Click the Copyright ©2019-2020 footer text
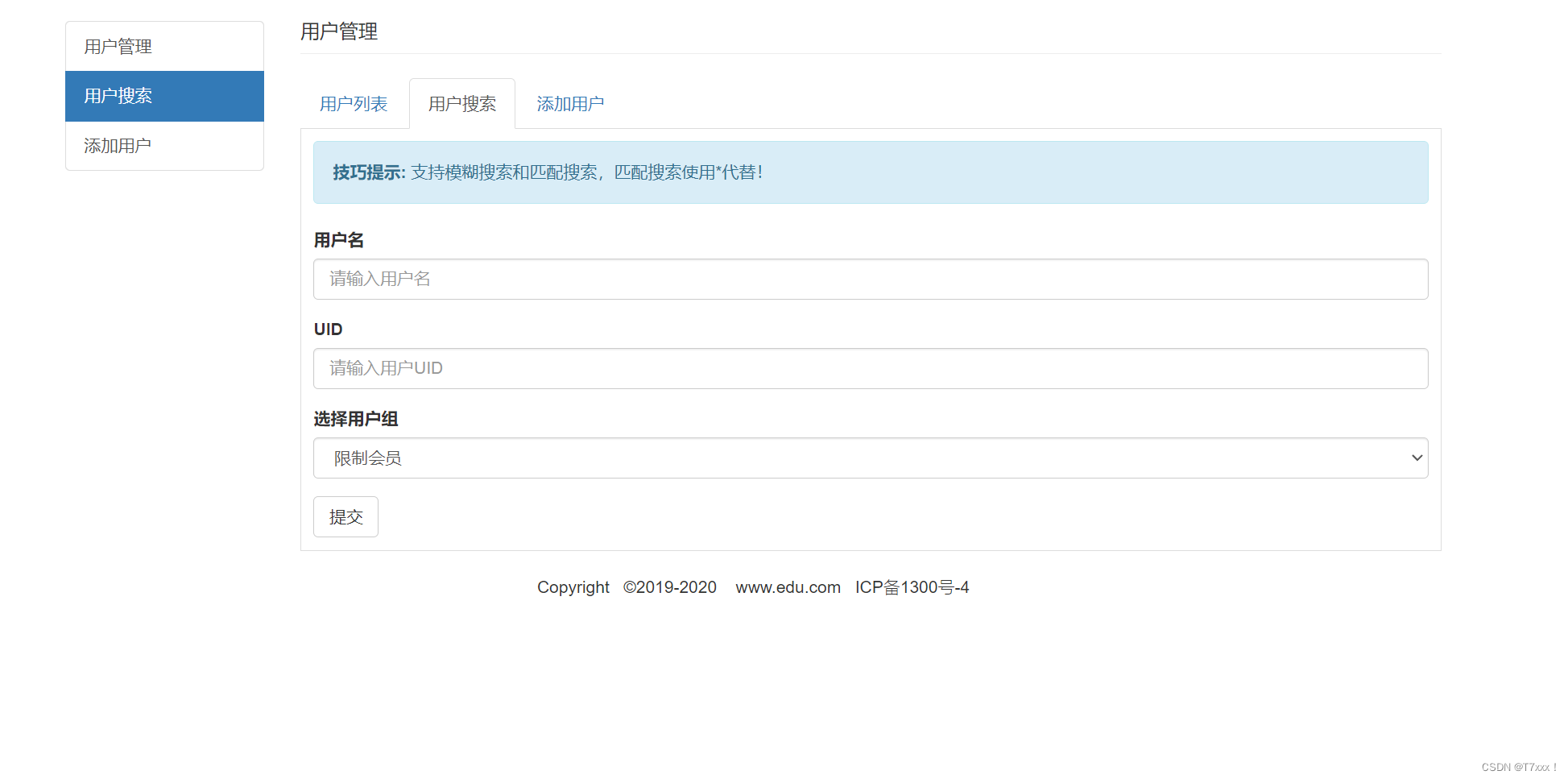This screenshot has width=1568, height=779. [x=627, y=587]
